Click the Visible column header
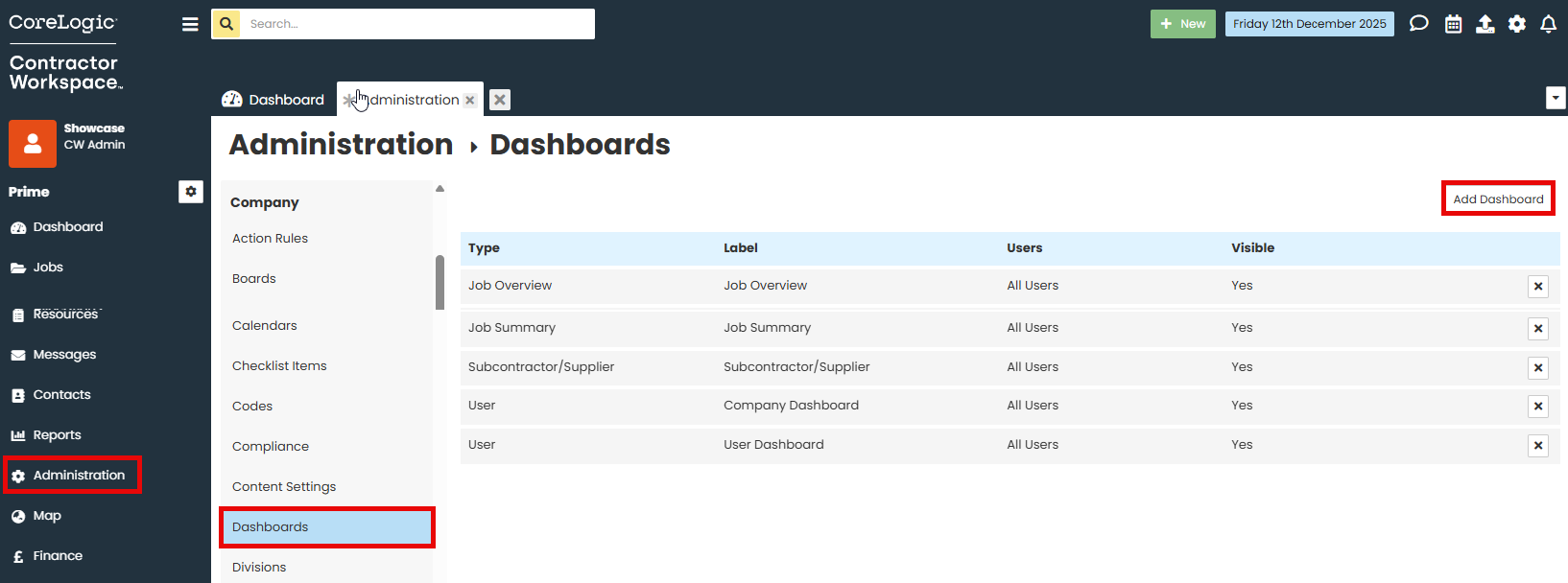Image resolution: width=1568 pixels, height=583 pixels. pos(1252,248)
